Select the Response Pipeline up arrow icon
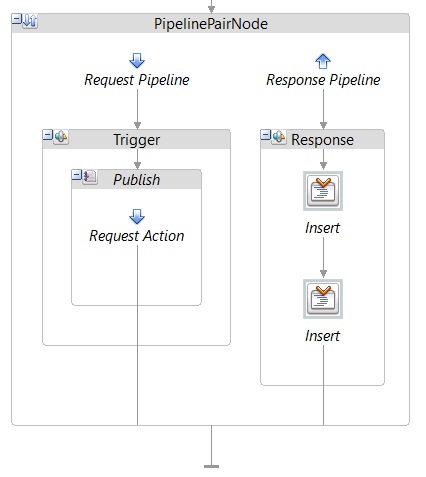Image resolution: width=426 pixels, height=477 pixels. 323,61
